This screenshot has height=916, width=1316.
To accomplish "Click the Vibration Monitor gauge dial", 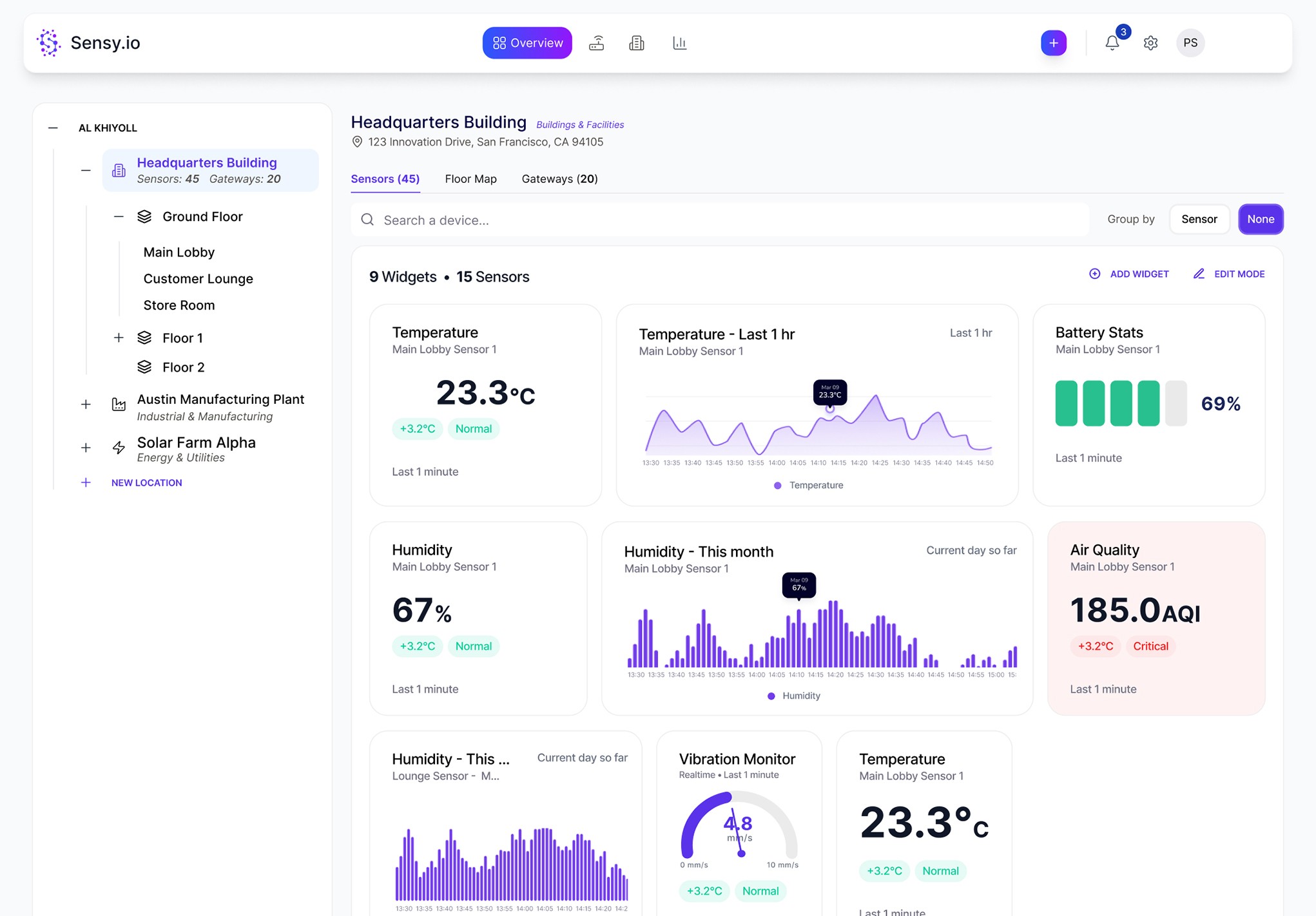I will click(x=739, y=828).
